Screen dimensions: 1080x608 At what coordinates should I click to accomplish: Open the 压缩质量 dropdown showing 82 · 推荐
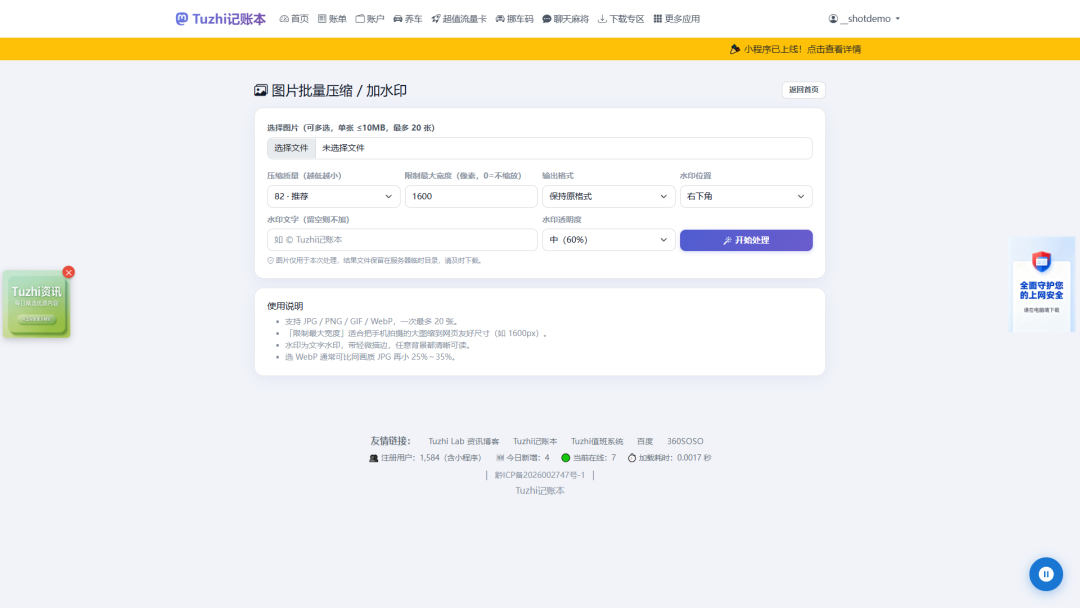click(333, 196)
